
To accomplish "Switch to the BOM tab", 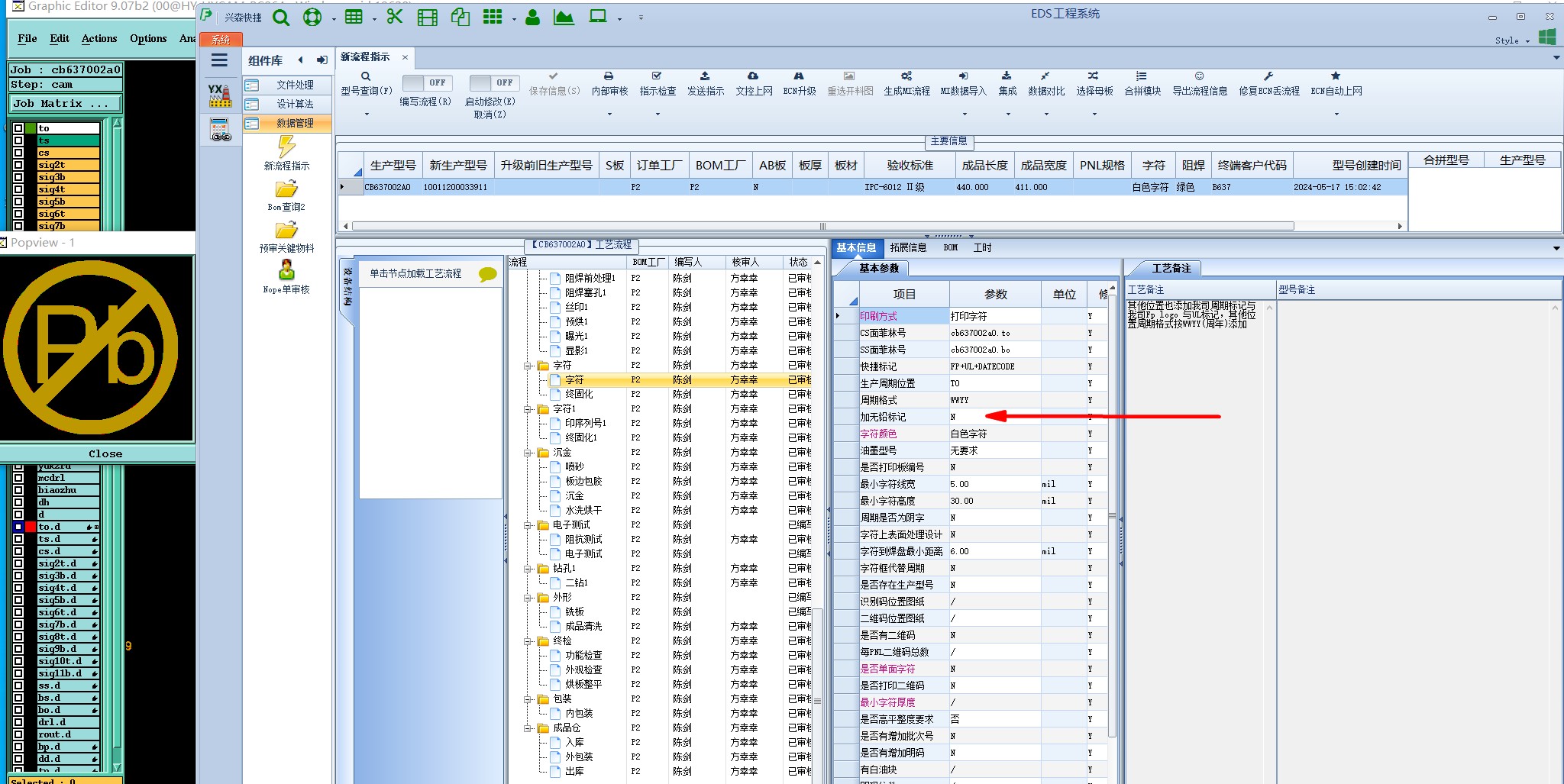I will coord(950,247).
